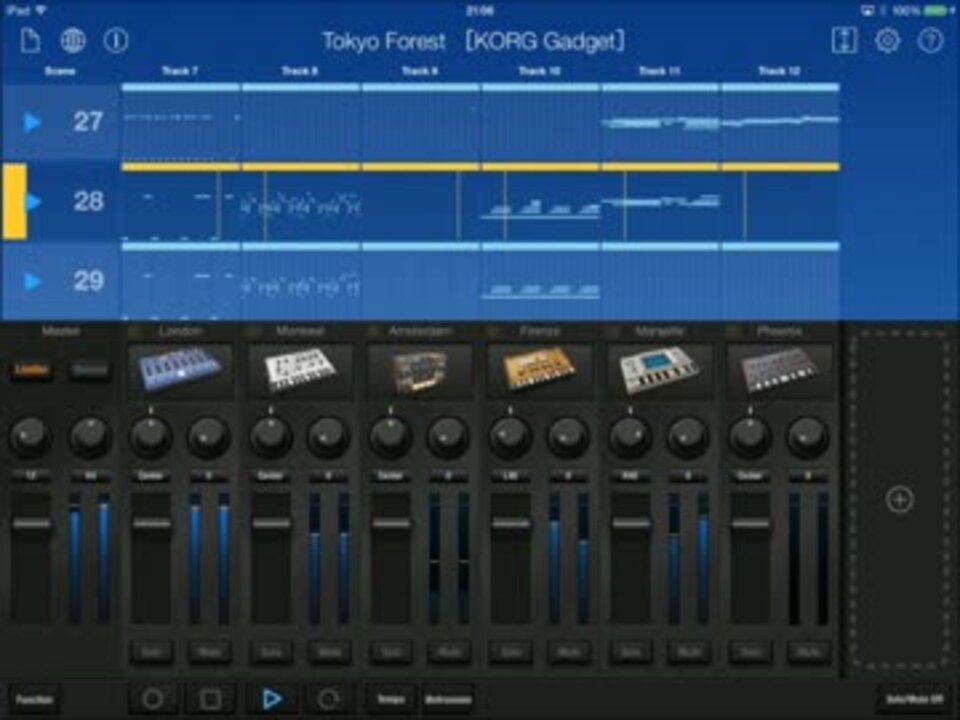Mute Track 10
960x720 pixels.
[x=569, y=653]
